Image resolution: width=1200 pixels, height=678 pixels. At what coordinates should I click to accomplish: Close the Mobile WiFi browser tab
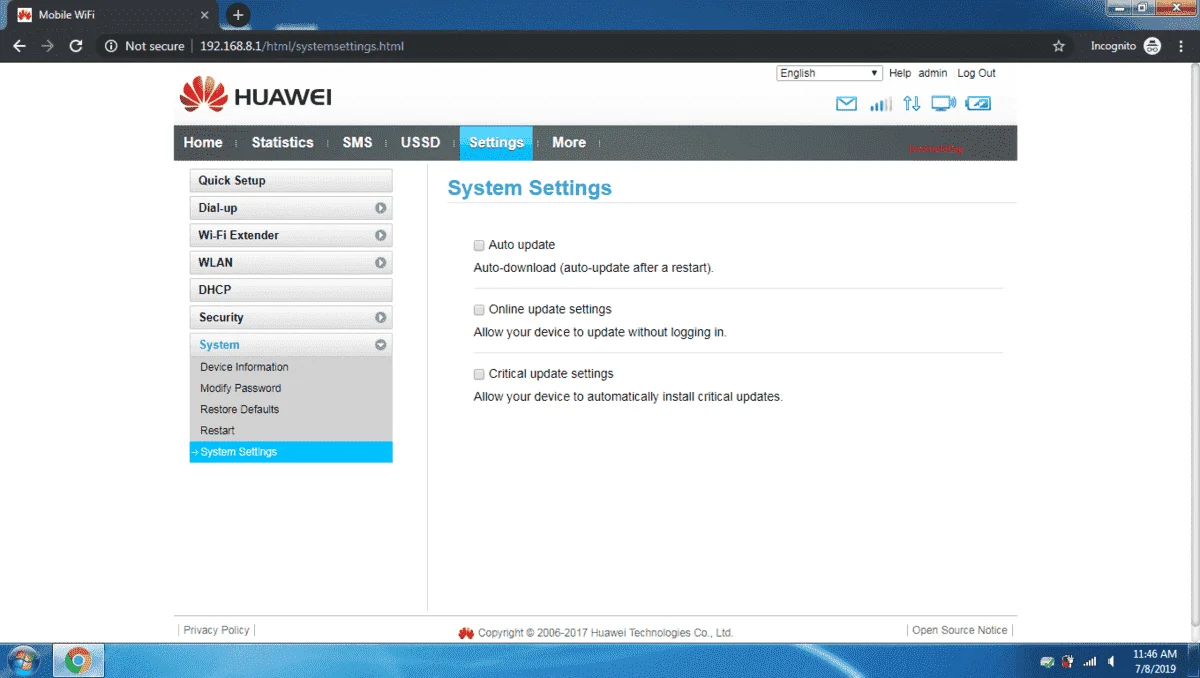205,16
